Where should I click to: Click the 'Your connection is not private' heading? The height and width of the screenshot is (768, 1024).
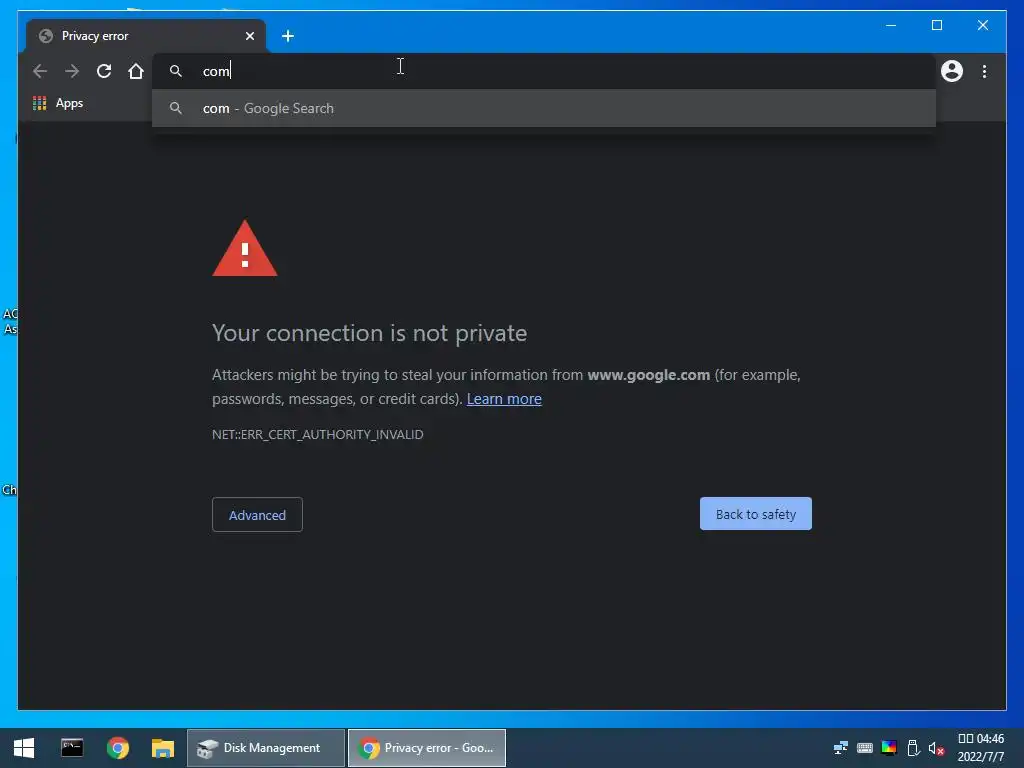tap(370, 334)
